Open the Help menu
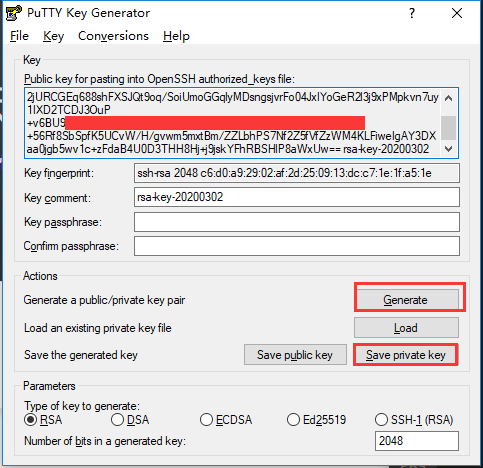The image size is (483, 468). point(176,36)
